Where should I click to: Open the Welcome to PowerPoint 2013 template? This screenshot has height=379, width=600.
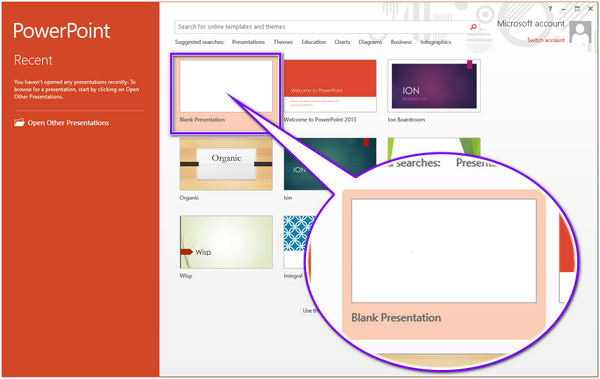330,86
